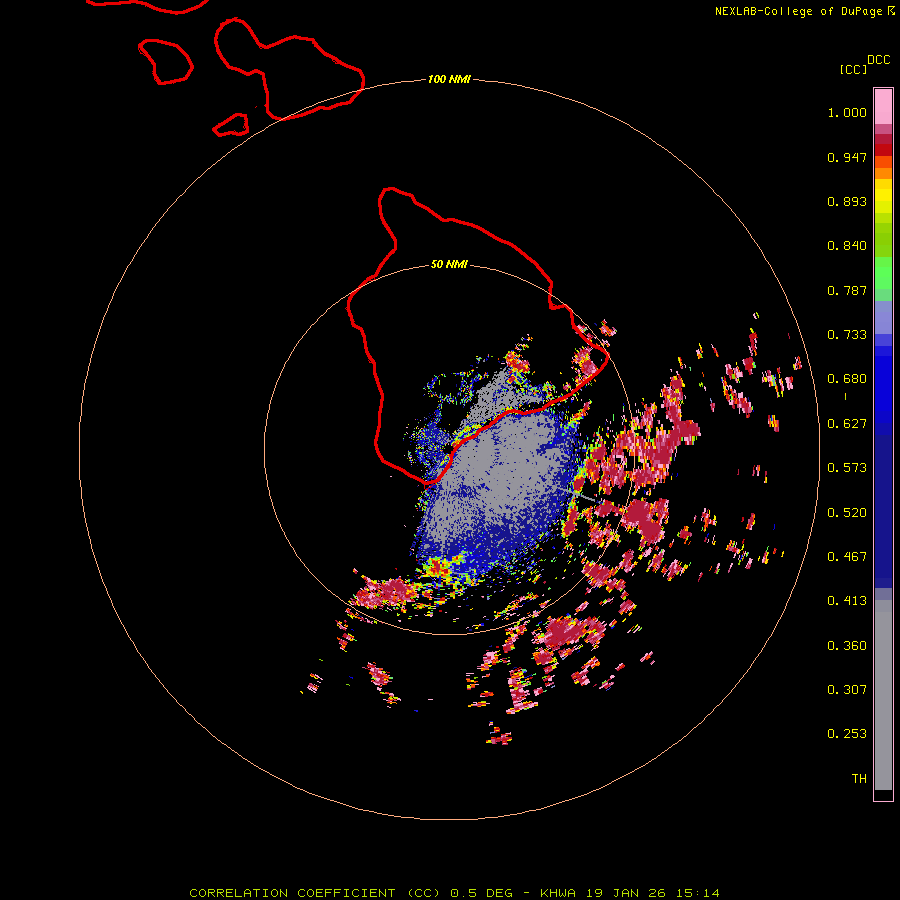Click the KHWA station identifier

558,893
